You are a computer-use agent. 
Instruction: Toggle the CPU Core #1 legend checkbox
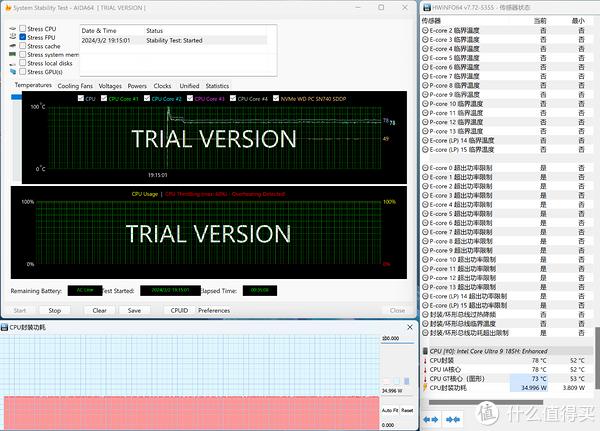pos(104,98)
